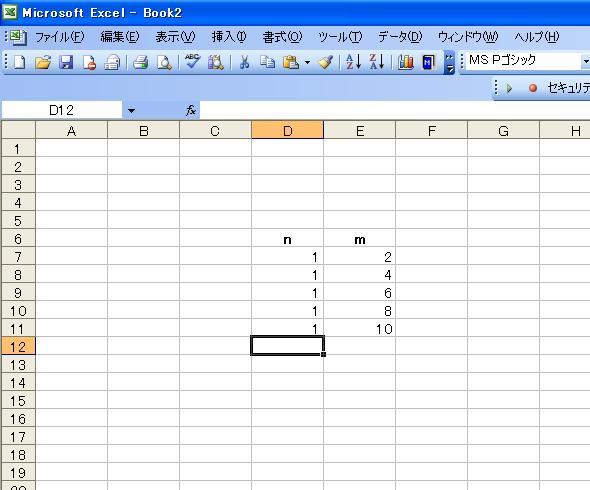Open the 挿入(I) menu
The image size is (590, 490).
[229, 37]
